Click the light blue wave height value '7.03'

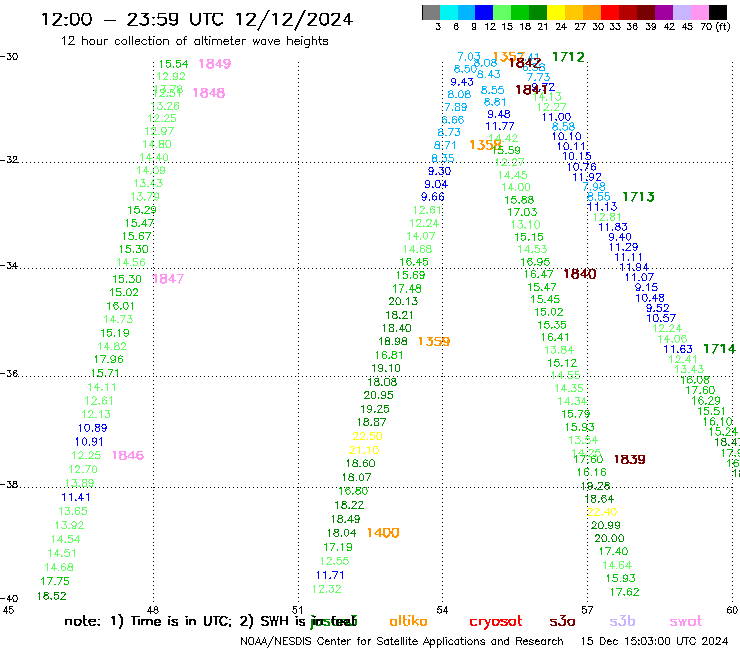click(x=469, y=57)
